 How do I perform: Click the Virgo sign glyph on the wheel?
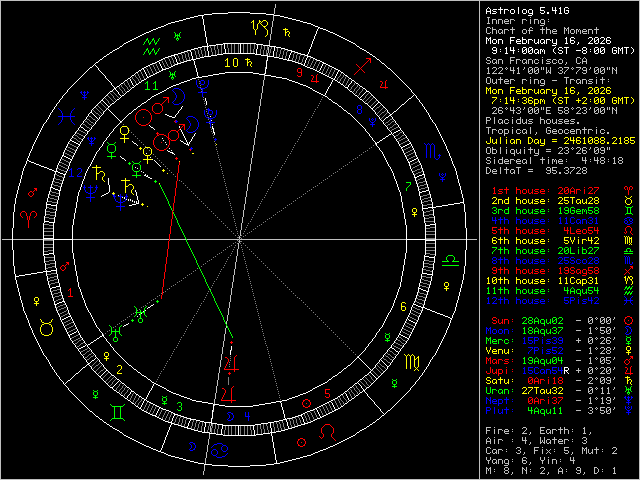click(x=412, y=363)
